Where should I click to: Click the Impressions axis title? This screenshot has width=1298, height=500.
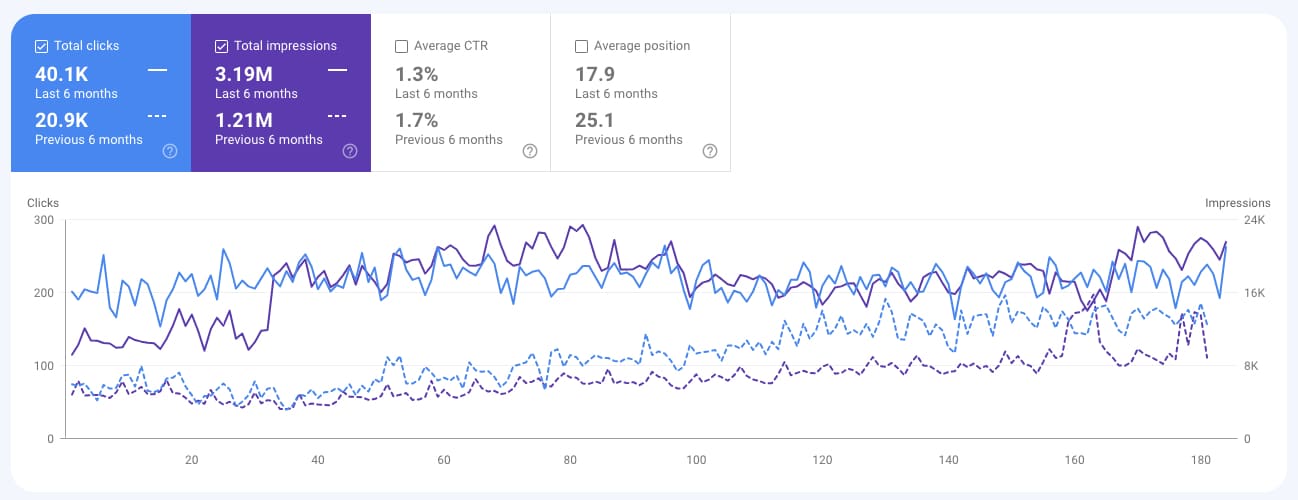click(1237, 203)
